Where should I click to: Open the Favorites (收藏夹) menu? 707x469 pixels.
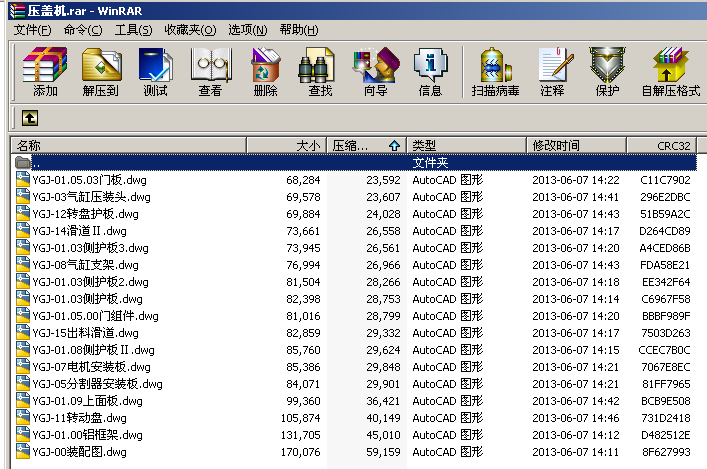pos(190,30)
